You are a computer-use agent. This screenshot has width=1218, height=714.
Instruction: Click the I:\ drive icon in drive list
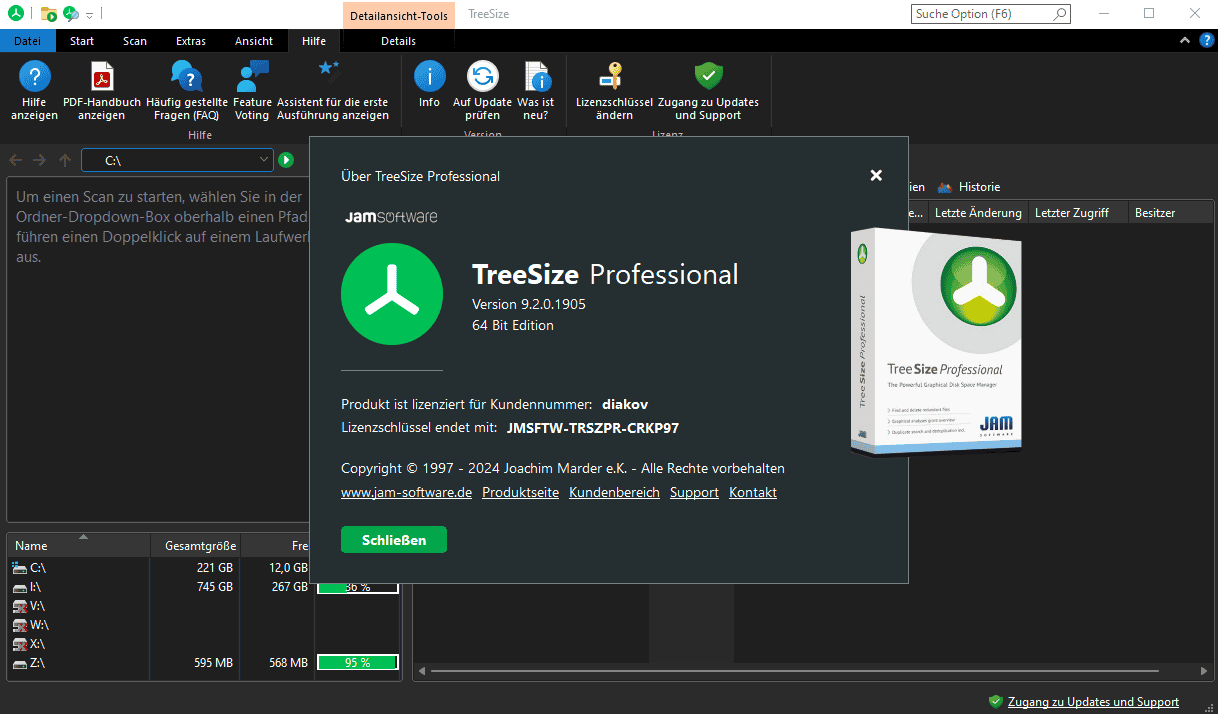point(19,587)
